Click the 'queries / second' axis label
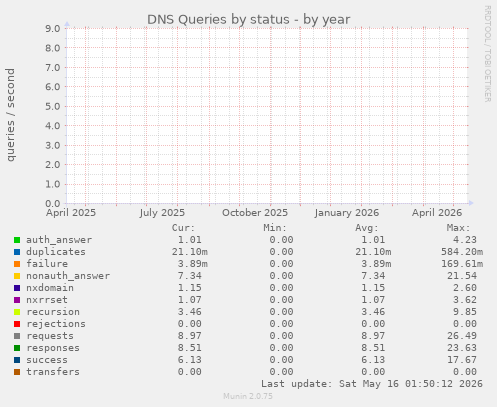 click(10, 115)
